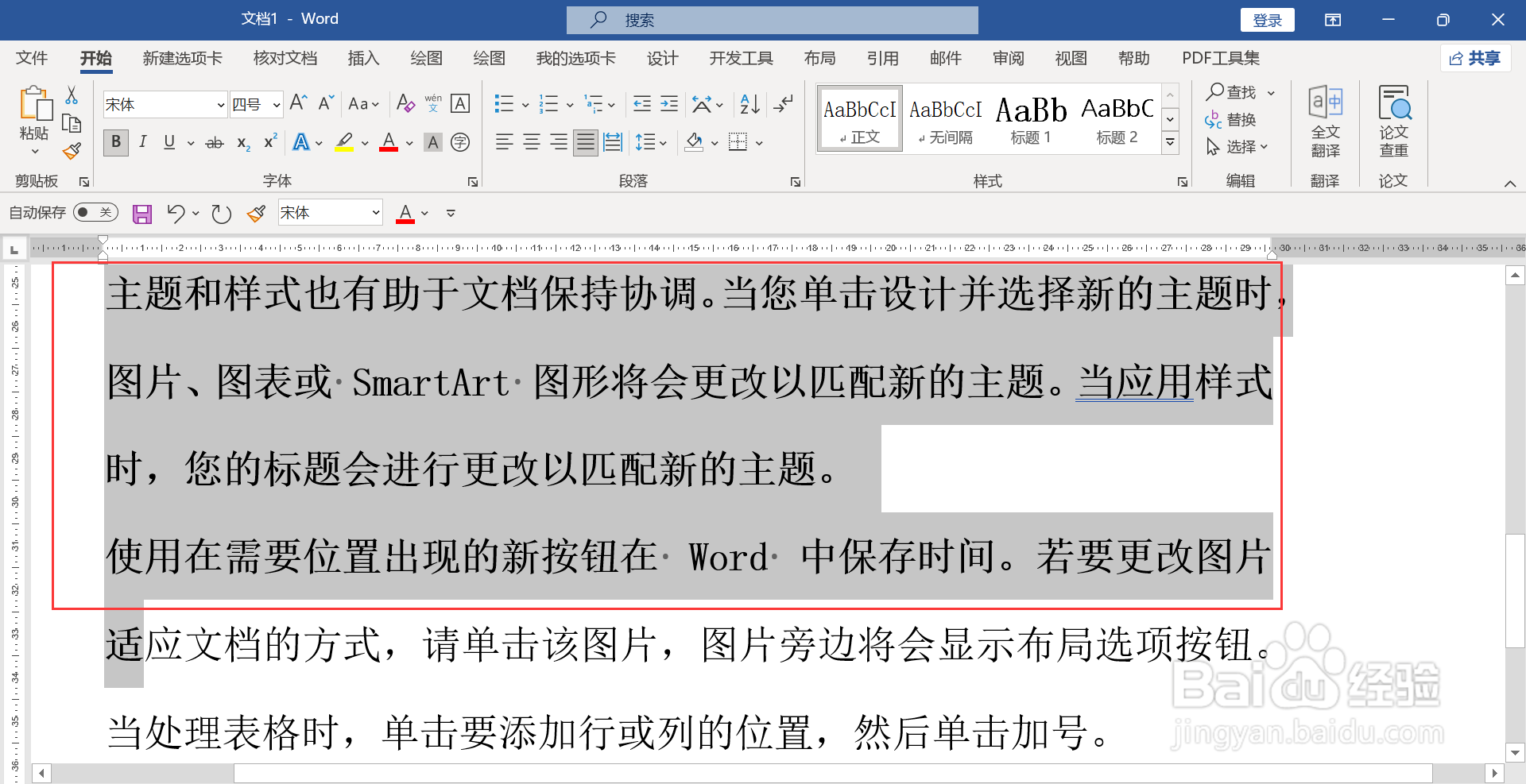This screenshot has height=784, width=1526.
Task: Open the font name dropdown in ribbon
Action: 221,104
